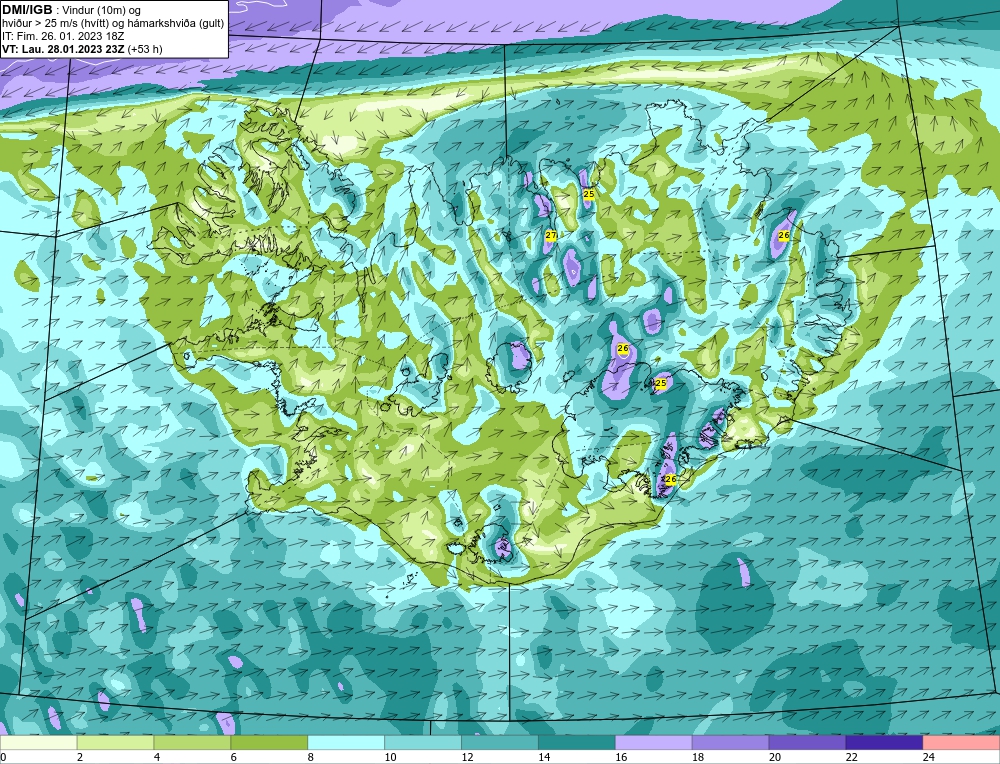Screen dimensions: 1000x764
Task: Click the yellow 25 gust label near the north coast
Action: [589, 193]
